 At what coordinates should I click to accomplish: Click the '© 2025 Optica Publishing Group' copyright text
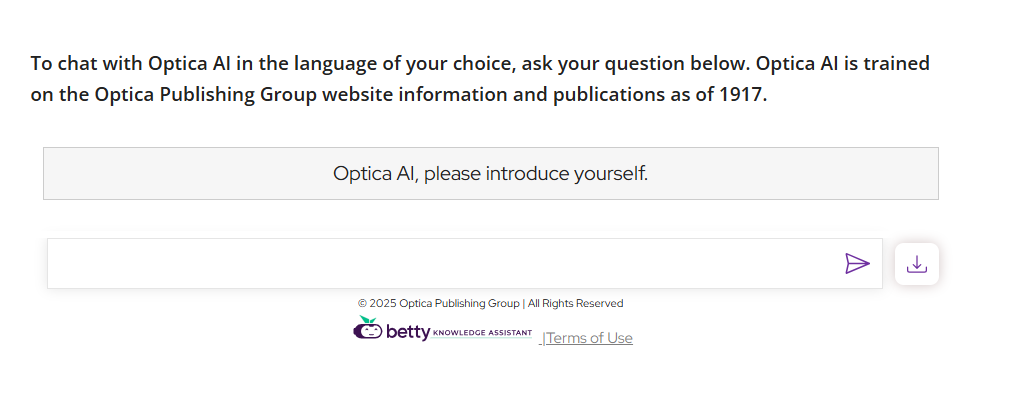[x=438, y=303]
